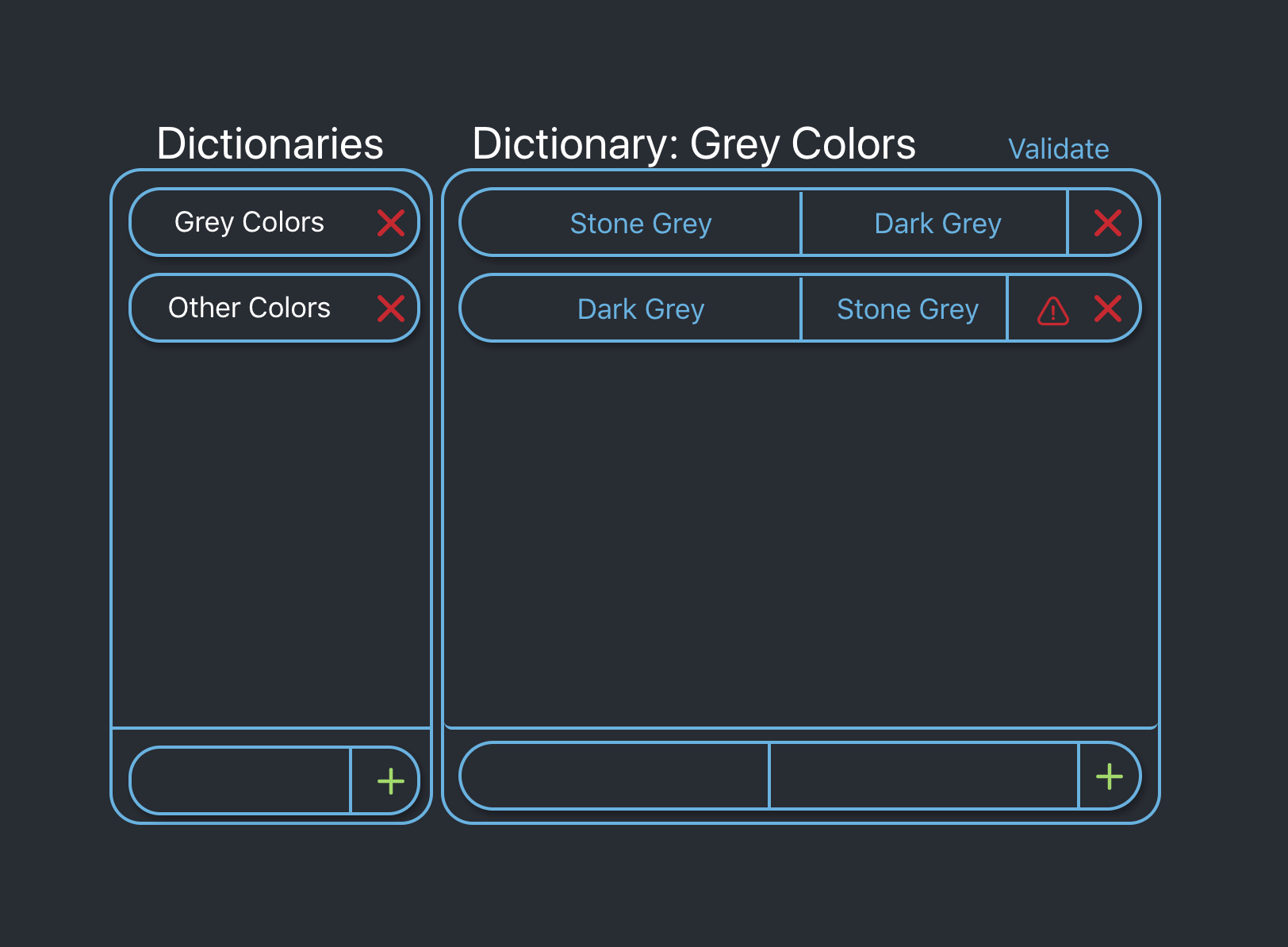Edit Dark Grey value in first row

(x=937, y=223)
